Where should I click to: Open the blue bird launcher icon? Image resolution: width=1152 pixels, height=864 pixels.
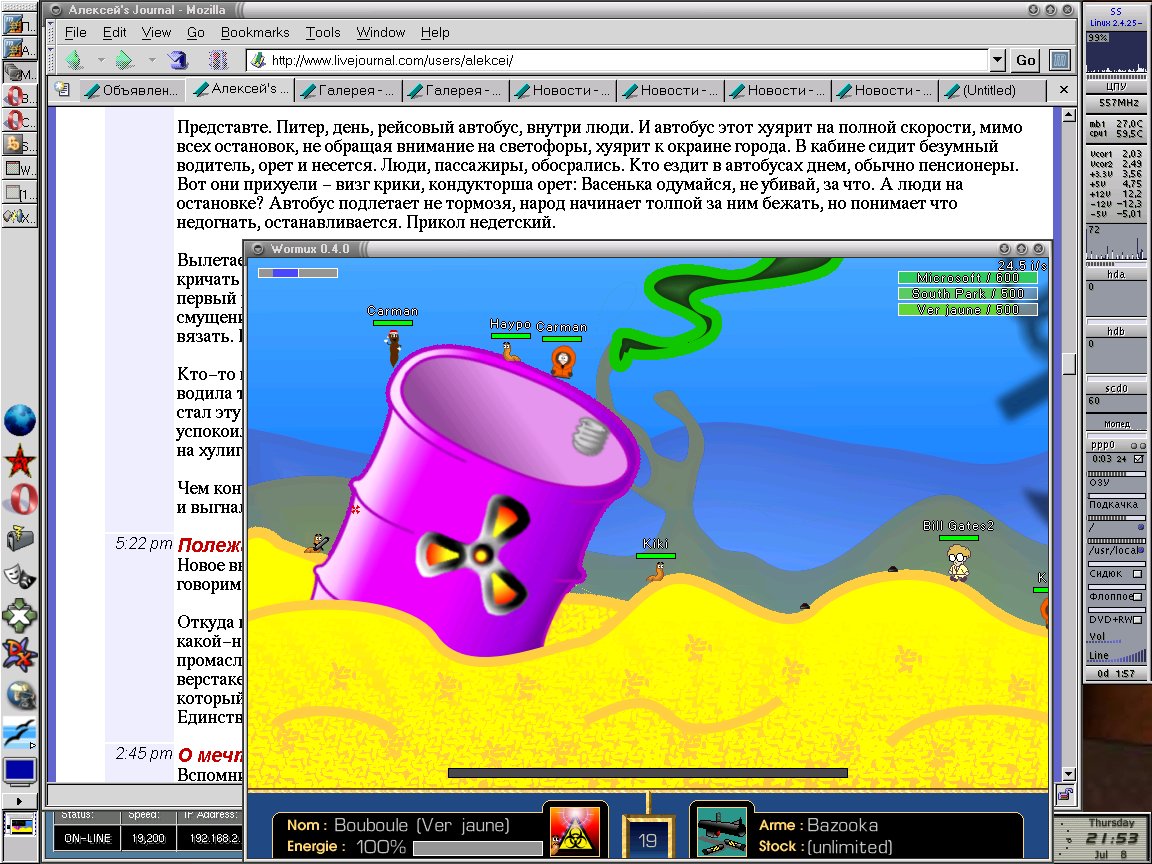point(19,733)
